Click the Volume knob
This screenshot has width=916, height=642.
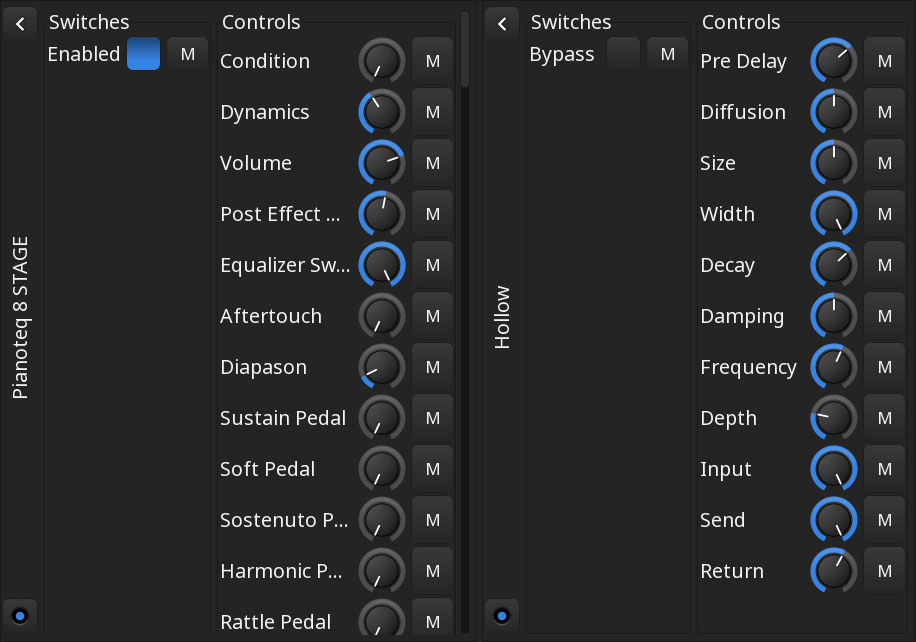(381, 163)
